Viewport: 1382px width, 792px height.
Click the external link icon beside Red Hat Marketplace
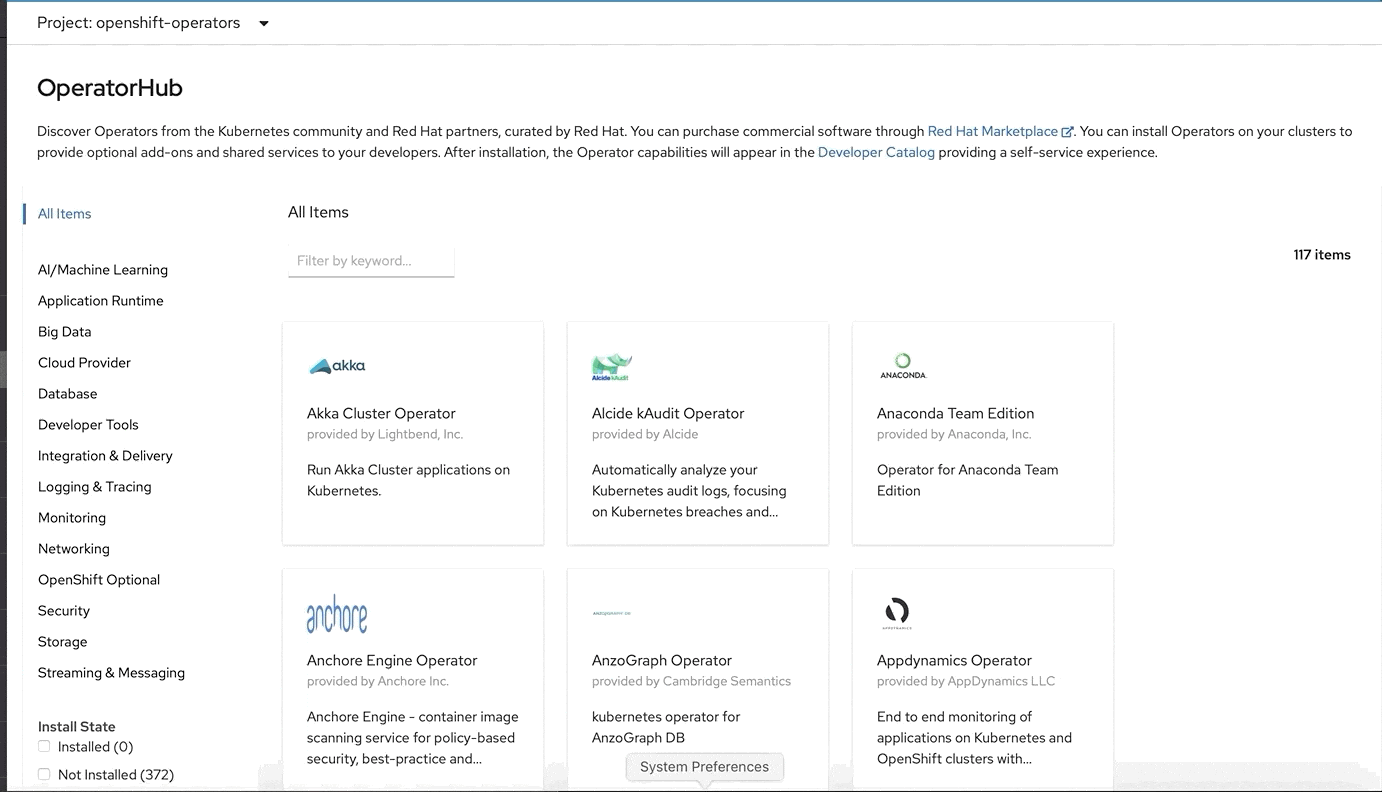[x=1067, y=132]
